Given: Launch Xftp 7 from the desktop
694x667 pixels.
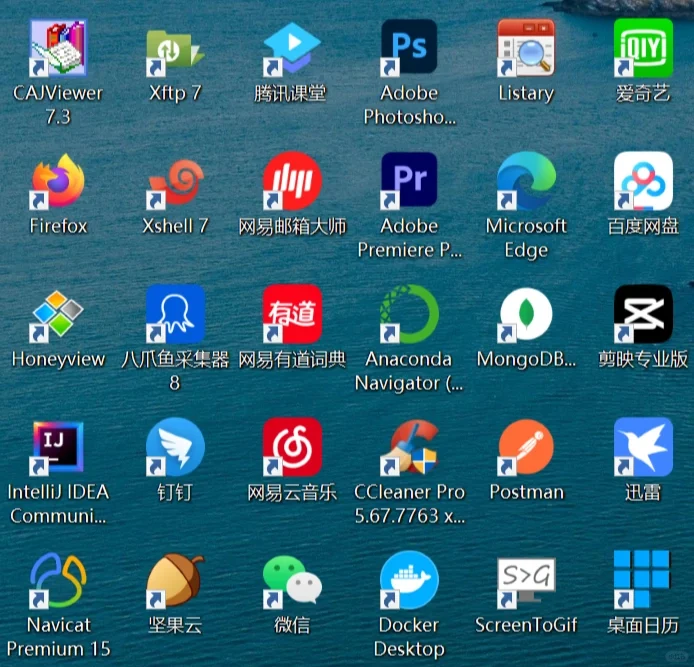Looking at the screenshot, I should pyautogui.click(x=175, y=48).
